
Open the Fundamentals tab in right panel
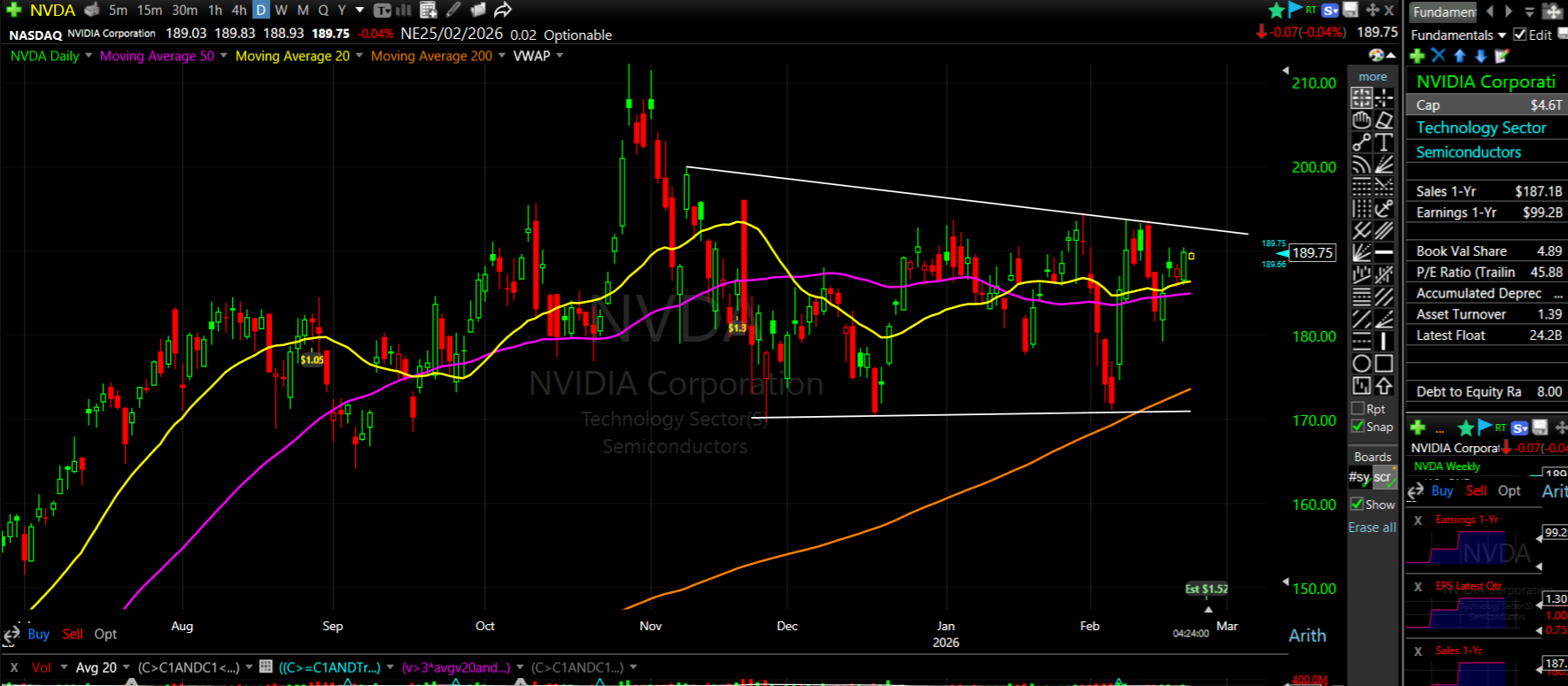(x=1443, y=12)
